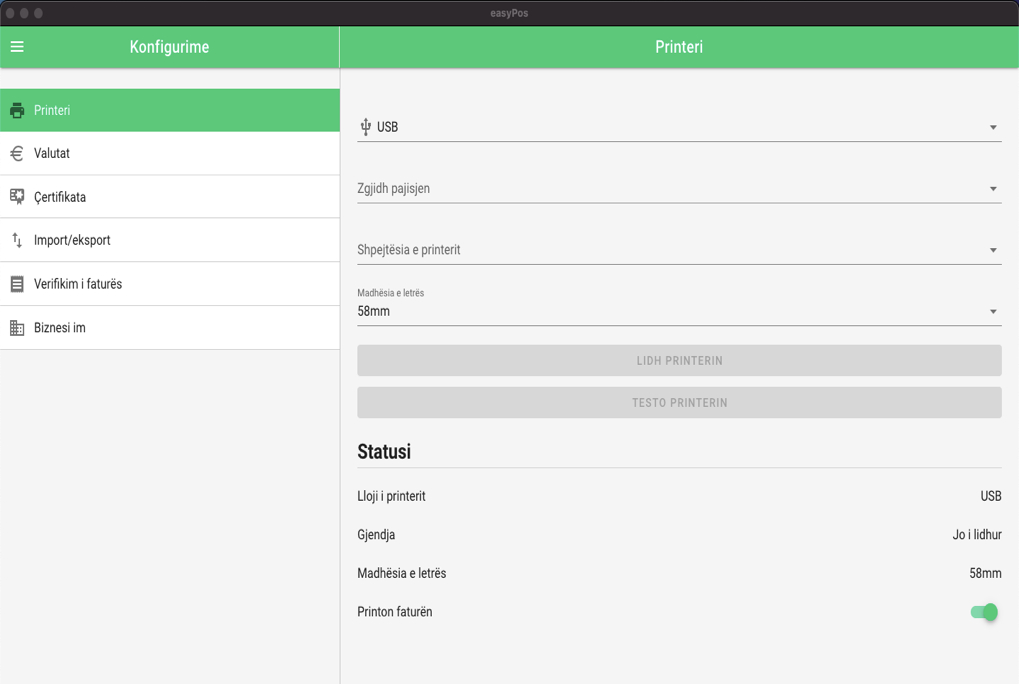Click the invoice icon beside Verifikim i faturës

[17, 285]
